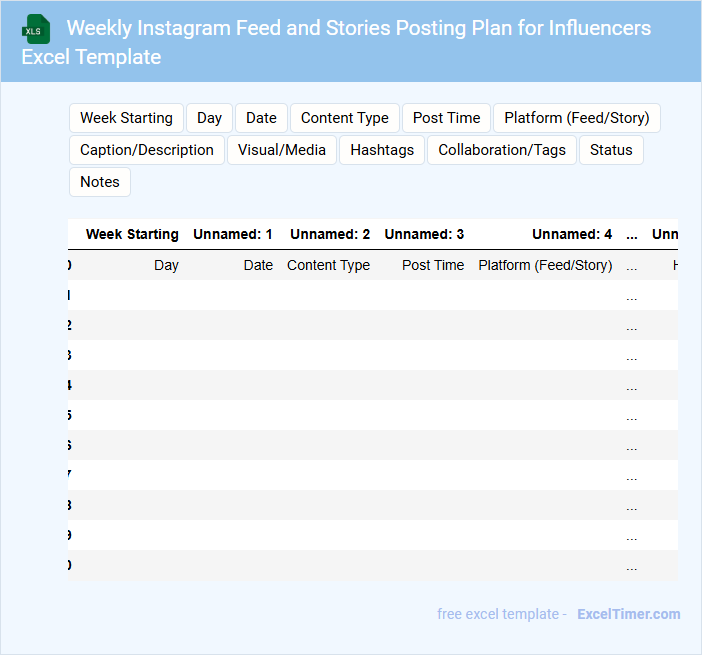Click the Date tag button
Image resolution: width=702 pixels, height=655 pixels.
(261, 118)
